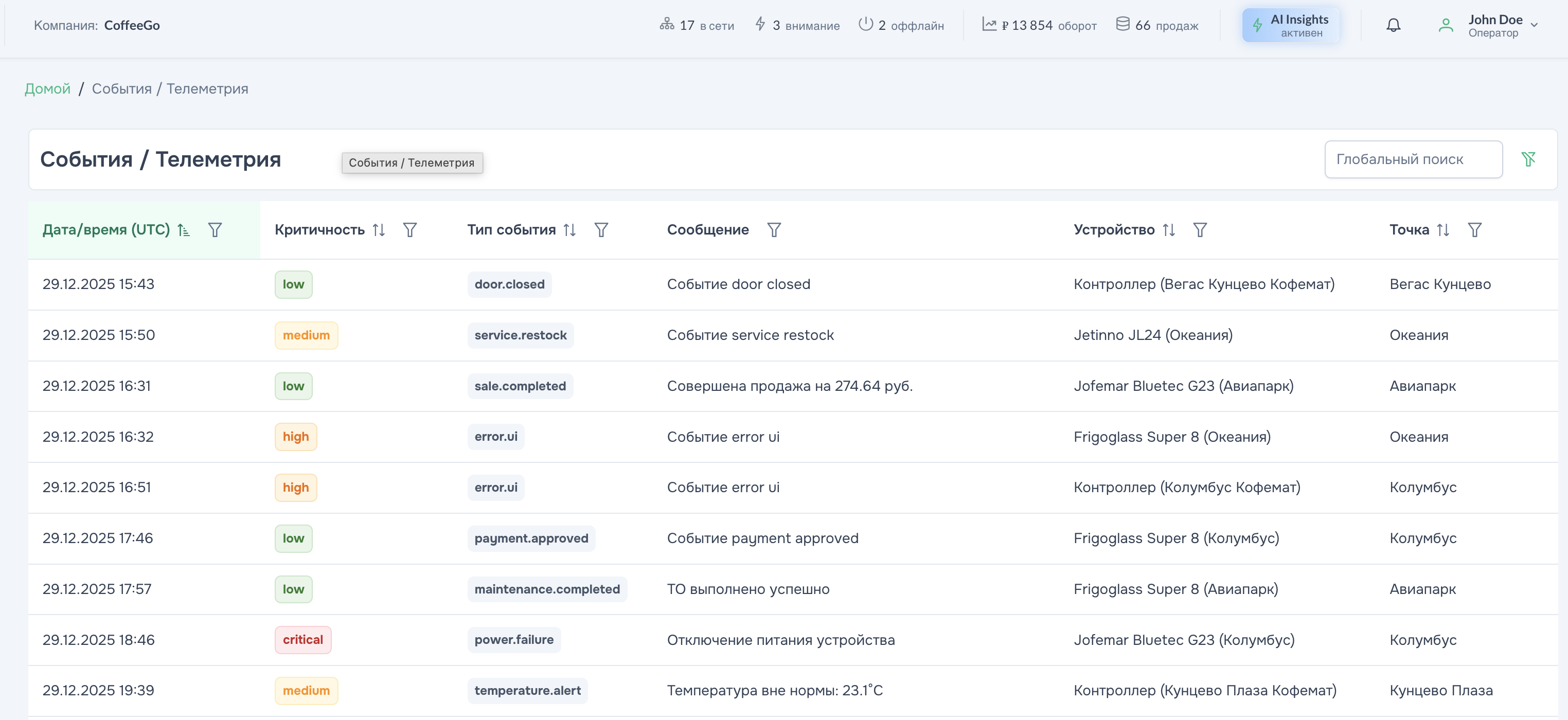
Task: Sort the table by Критичность
Action: [x=379, y=230]
